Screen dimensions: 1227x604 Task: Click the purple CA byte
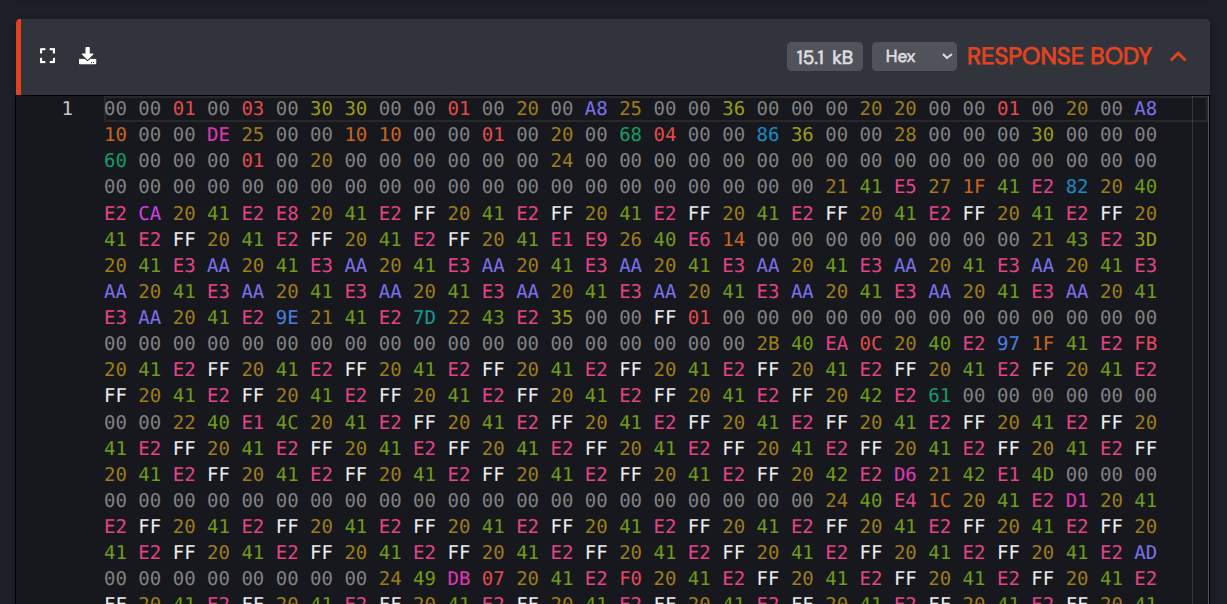(150, 212)
